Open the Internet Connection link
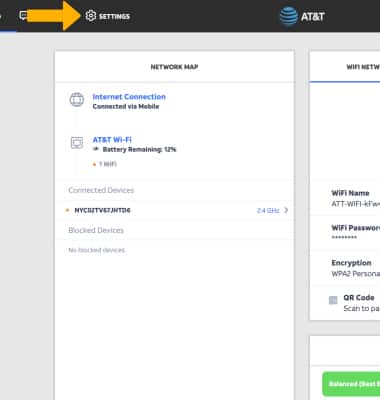 coord(129,97)
